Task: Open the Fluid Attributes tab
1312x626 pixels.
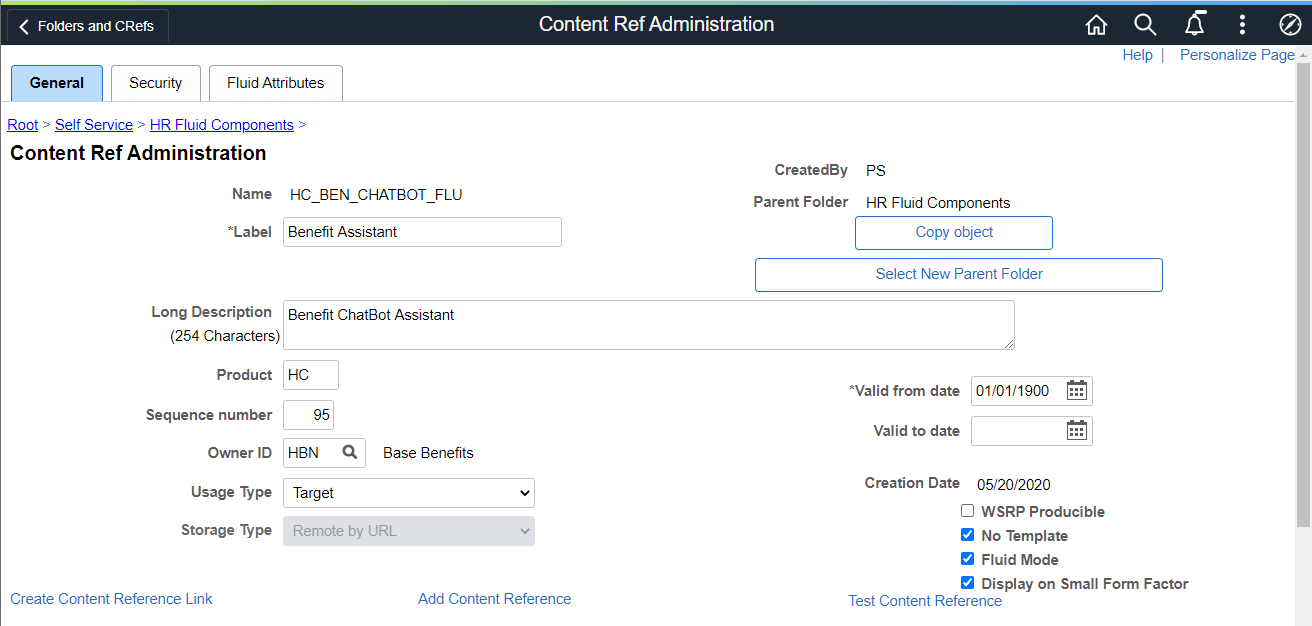Action: 275,83
